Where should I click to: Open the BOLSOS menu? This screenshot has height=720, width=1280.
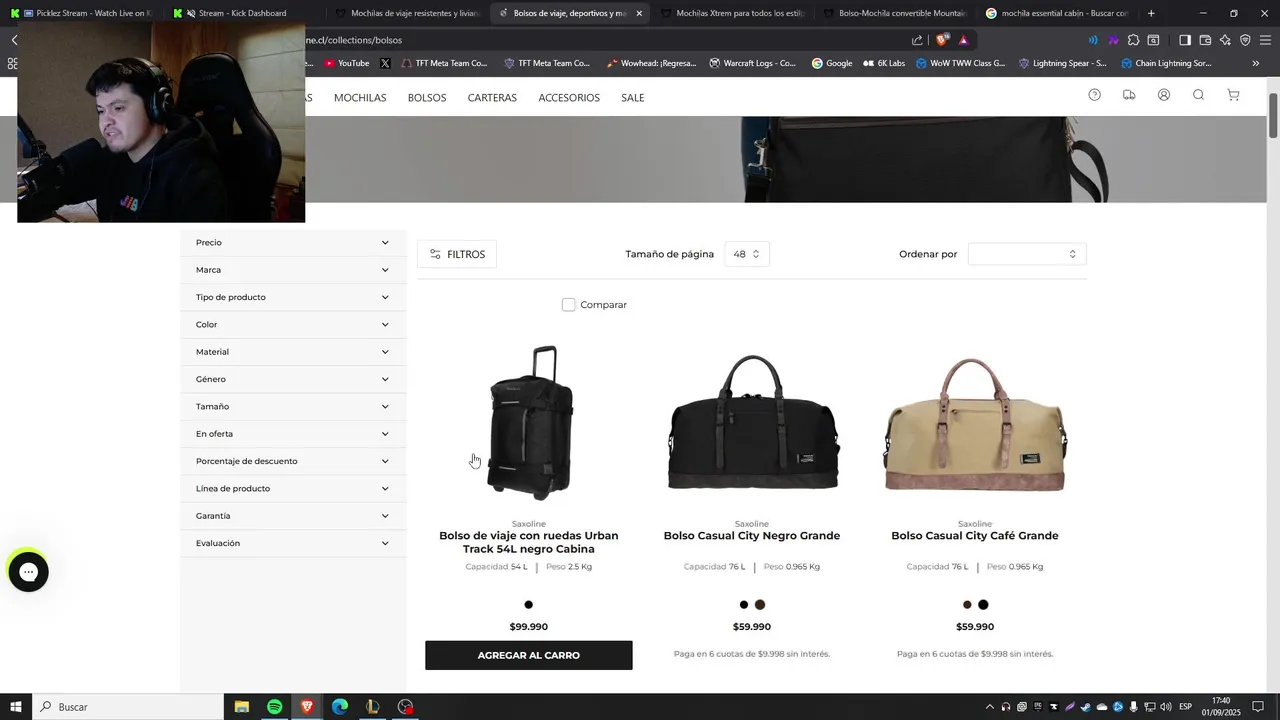[x=427, y=98]
